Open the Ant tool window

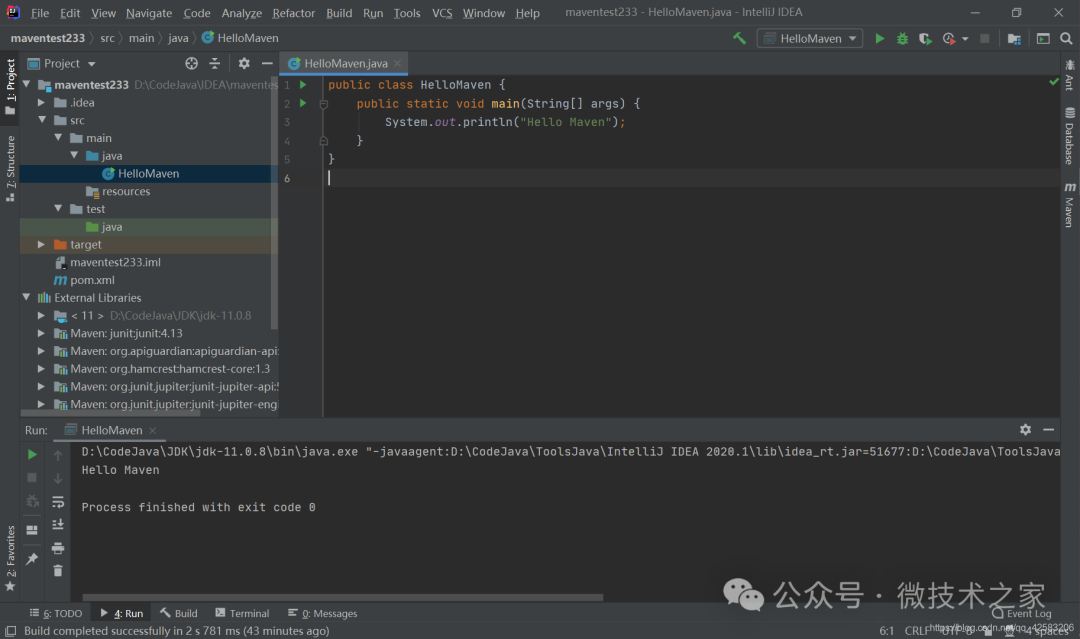coord(1069,75)
